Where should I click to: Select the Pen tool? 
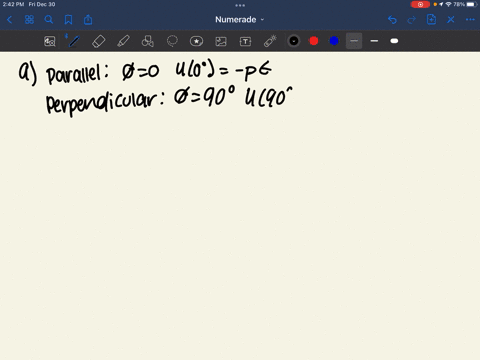[x=74, y=41]
